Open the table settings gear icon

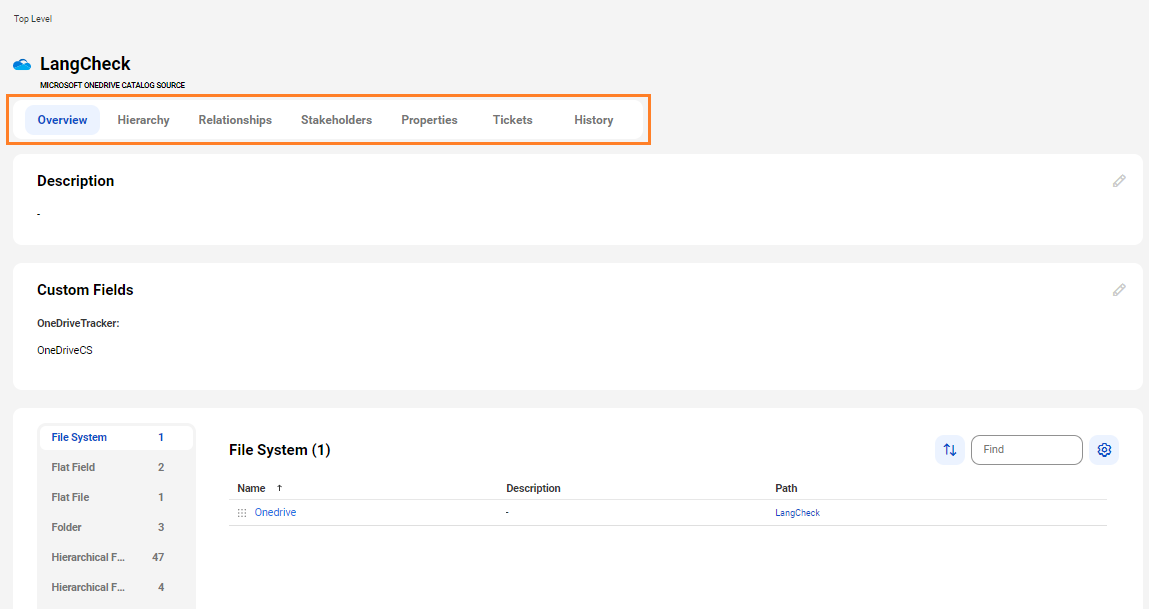(x=1104, y=450)
